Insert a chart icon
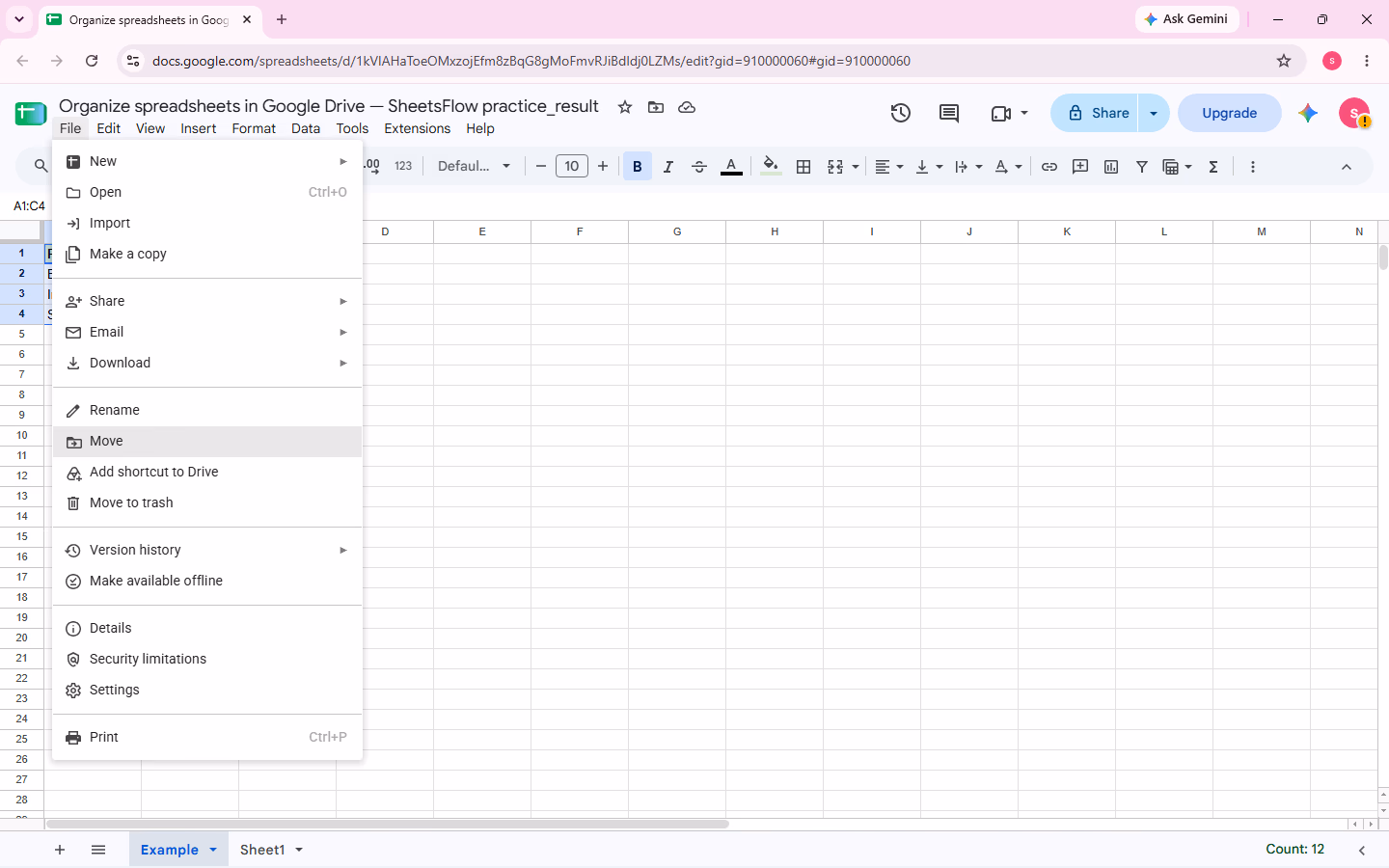The width and height of the screenshot is (1389, 868). 1111,167
